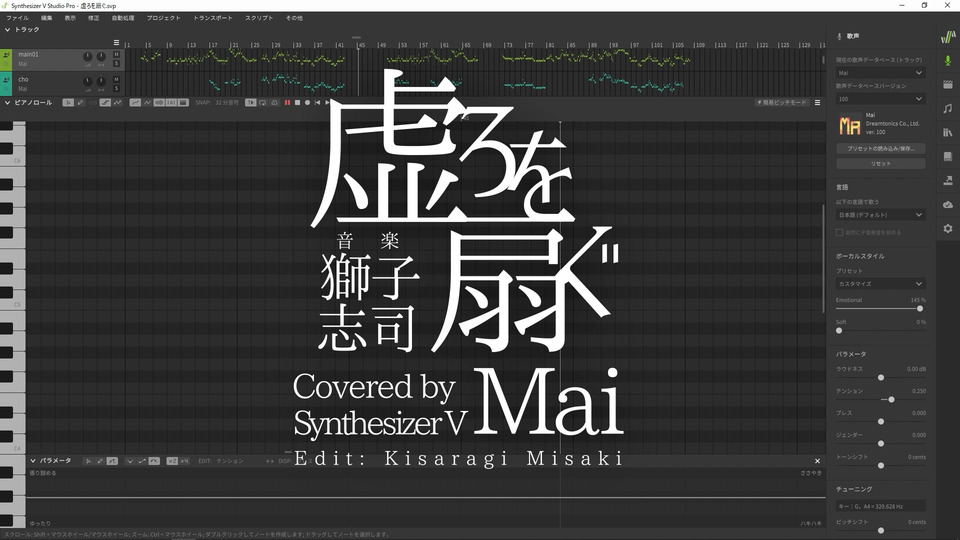Open the clapperboard render panel icon
Viewport: 960px width, 540px height.
(x=948, y=85)
